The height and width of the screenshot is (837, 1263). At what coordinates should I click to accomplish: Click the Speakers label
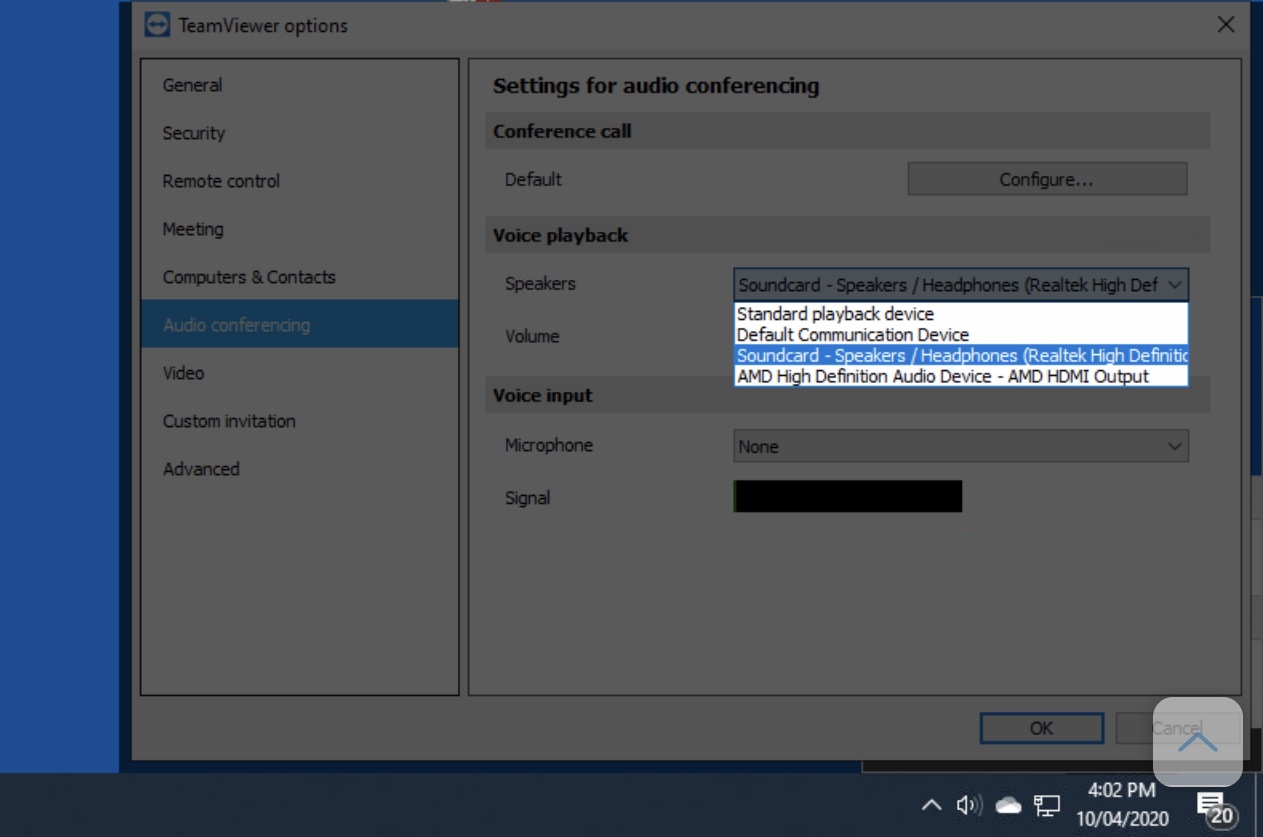point(540,284)
